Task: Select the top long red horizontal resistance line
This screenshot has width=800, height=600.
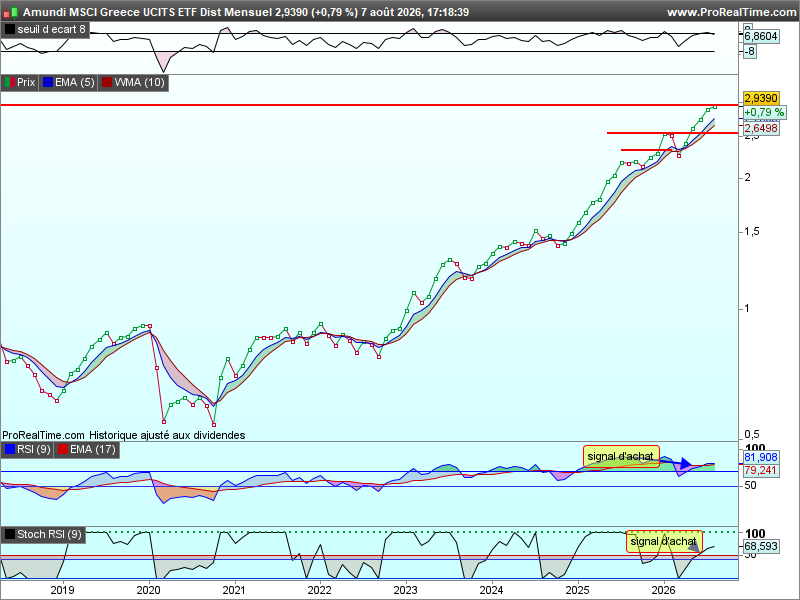Action: click(369, 105)
